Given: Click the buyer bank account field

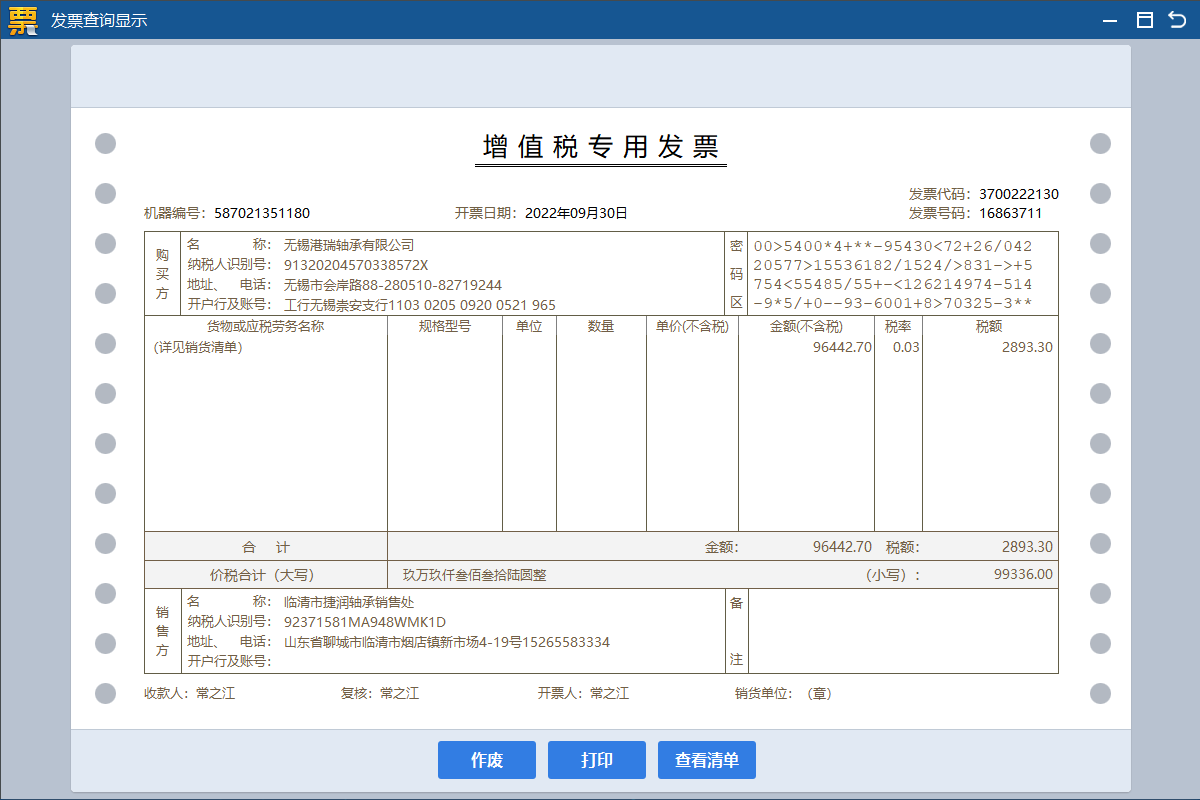Looking at the screenshot, I should click(x=420, y=305).
